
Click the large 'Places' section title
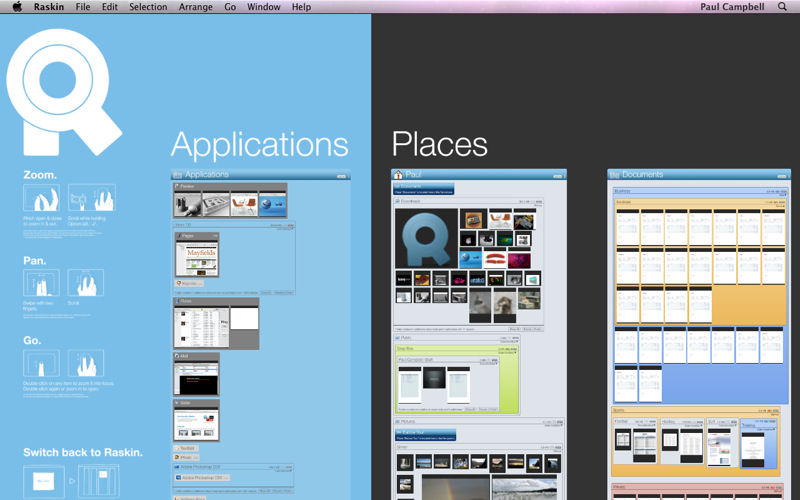pos(439,144)
